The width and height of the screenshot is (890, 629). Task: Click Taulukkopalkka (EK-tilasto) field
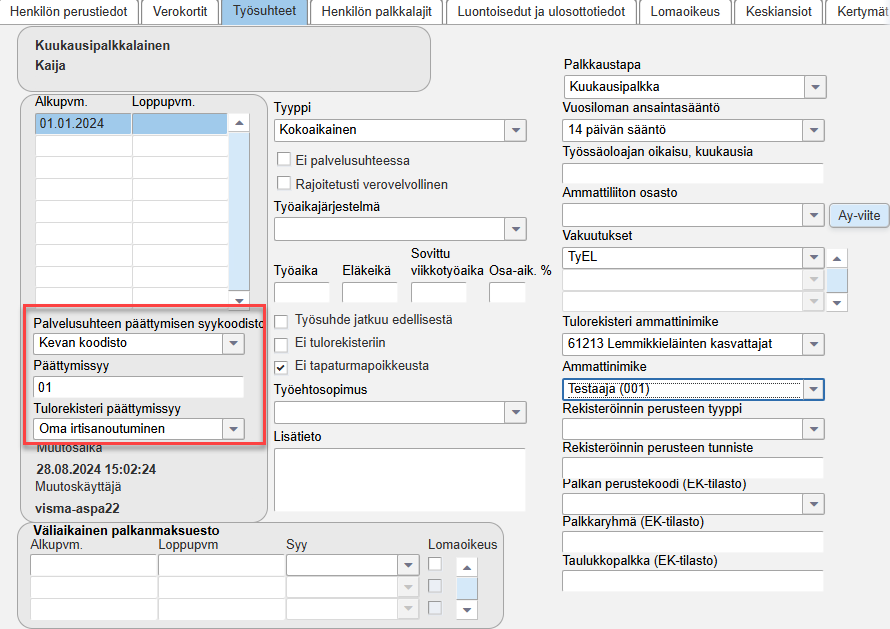(x=692, y=581)
